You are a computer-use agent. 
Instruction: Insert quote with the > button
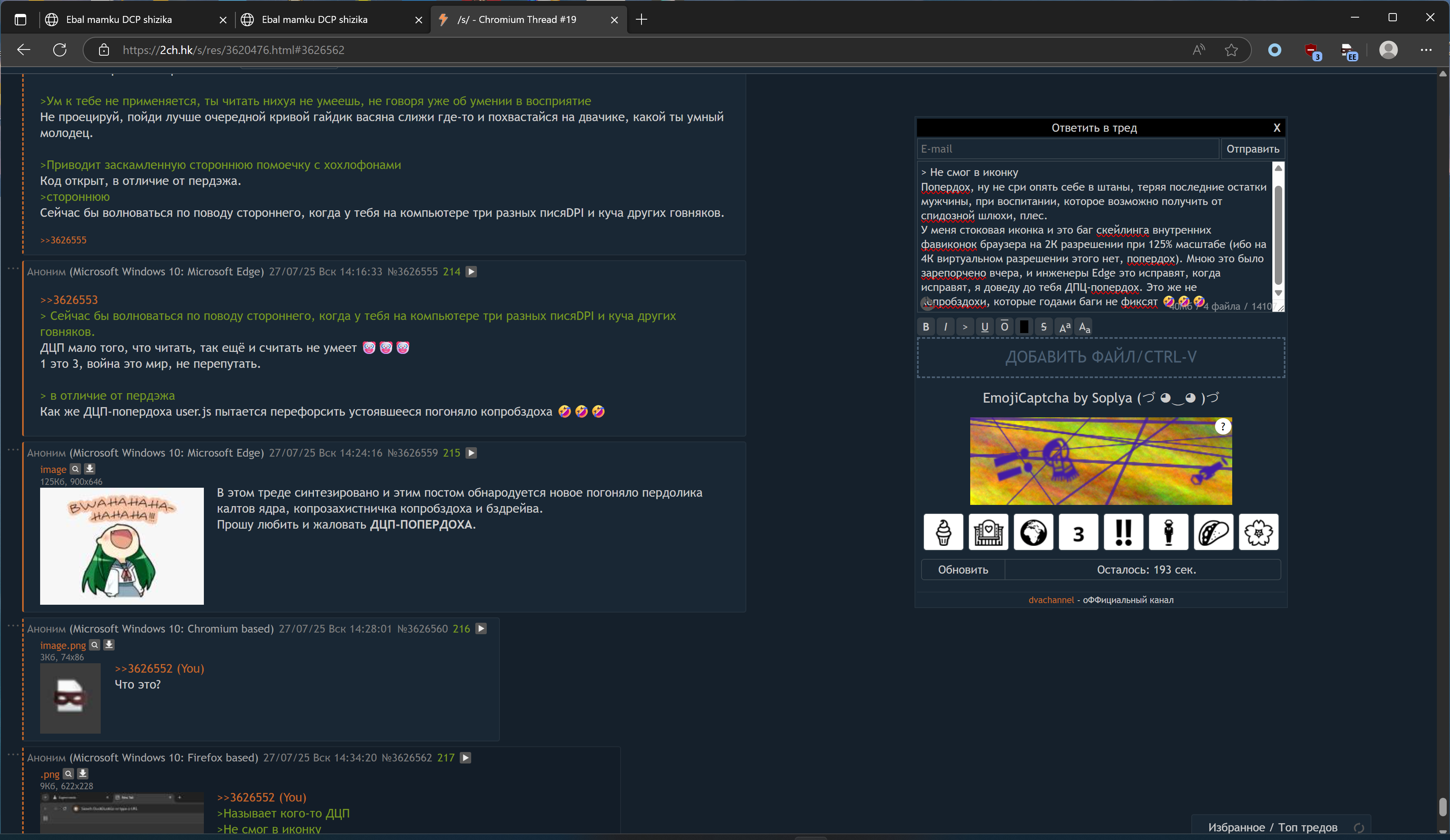(964, 327)
